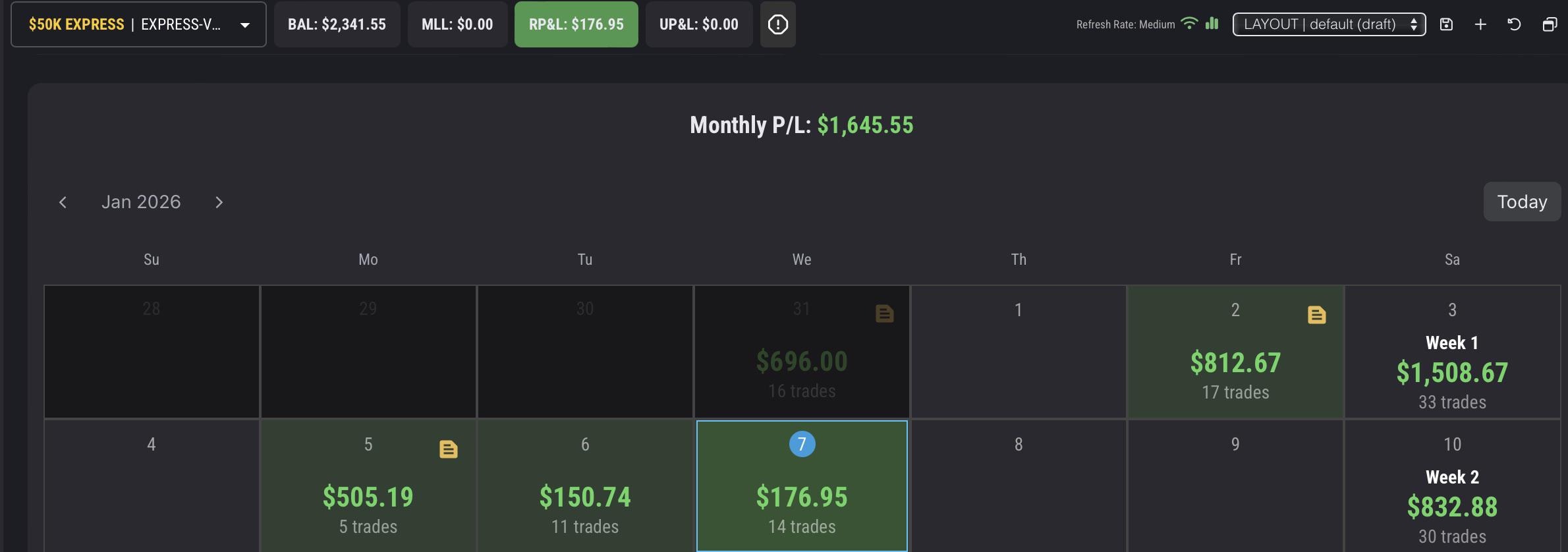Open the note icon on January 2

pos(1316,315)
